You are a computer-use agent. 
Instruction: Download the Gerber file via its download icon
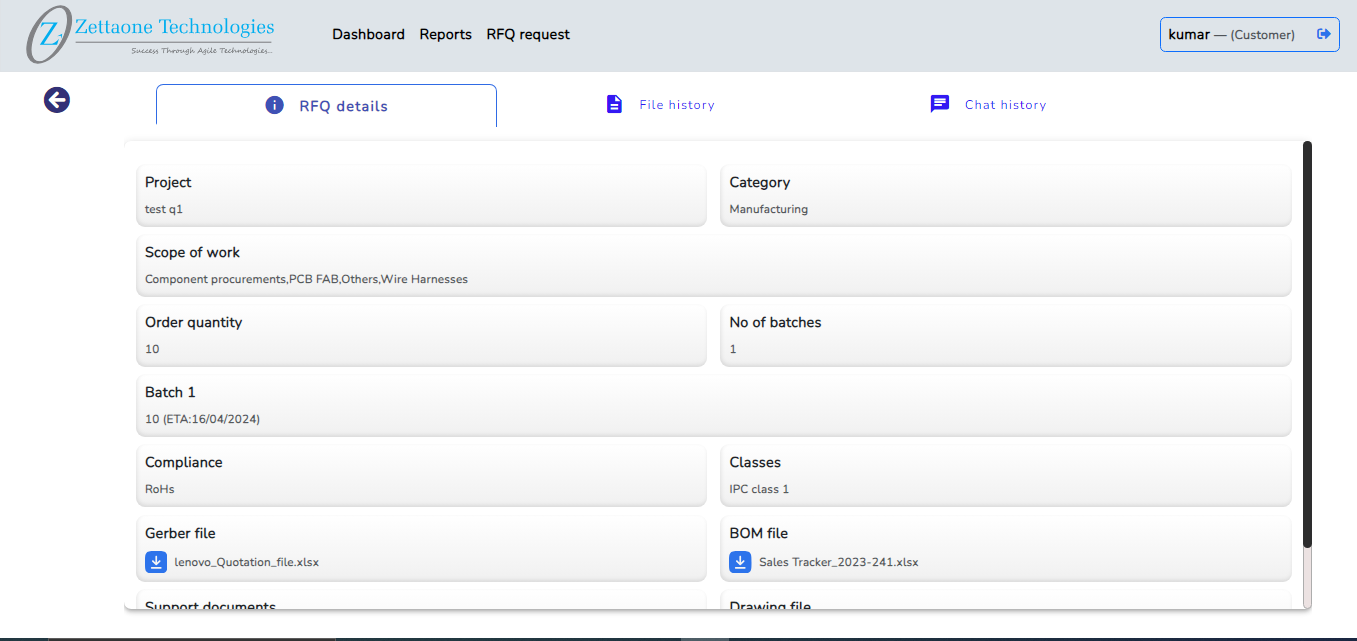pos(156,562)
